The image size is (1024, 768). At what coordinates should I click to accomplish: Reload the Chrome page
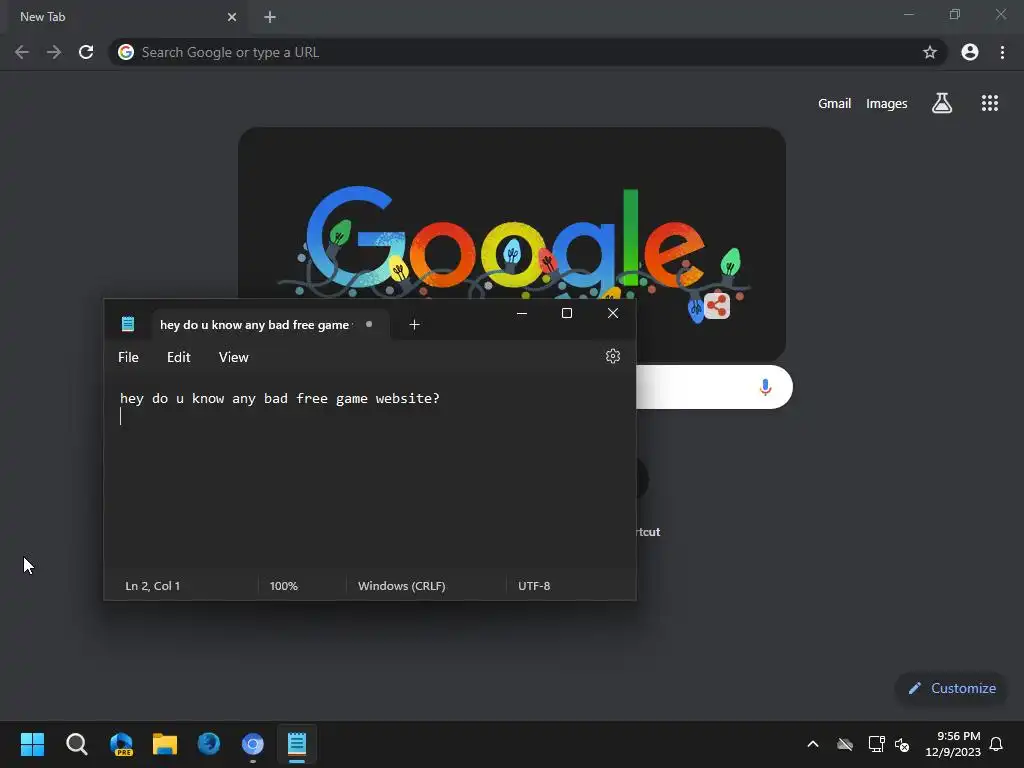pos(86,52)
